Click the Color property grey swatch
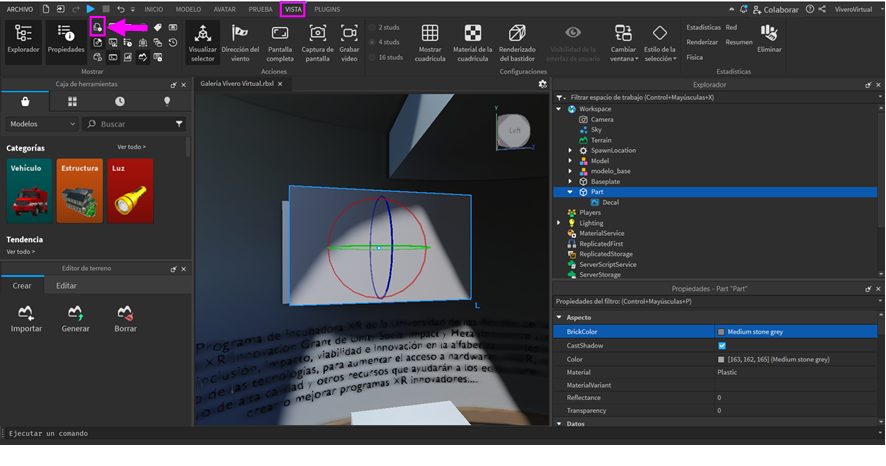This screenshot has height=466, width=886. [721, 359]
